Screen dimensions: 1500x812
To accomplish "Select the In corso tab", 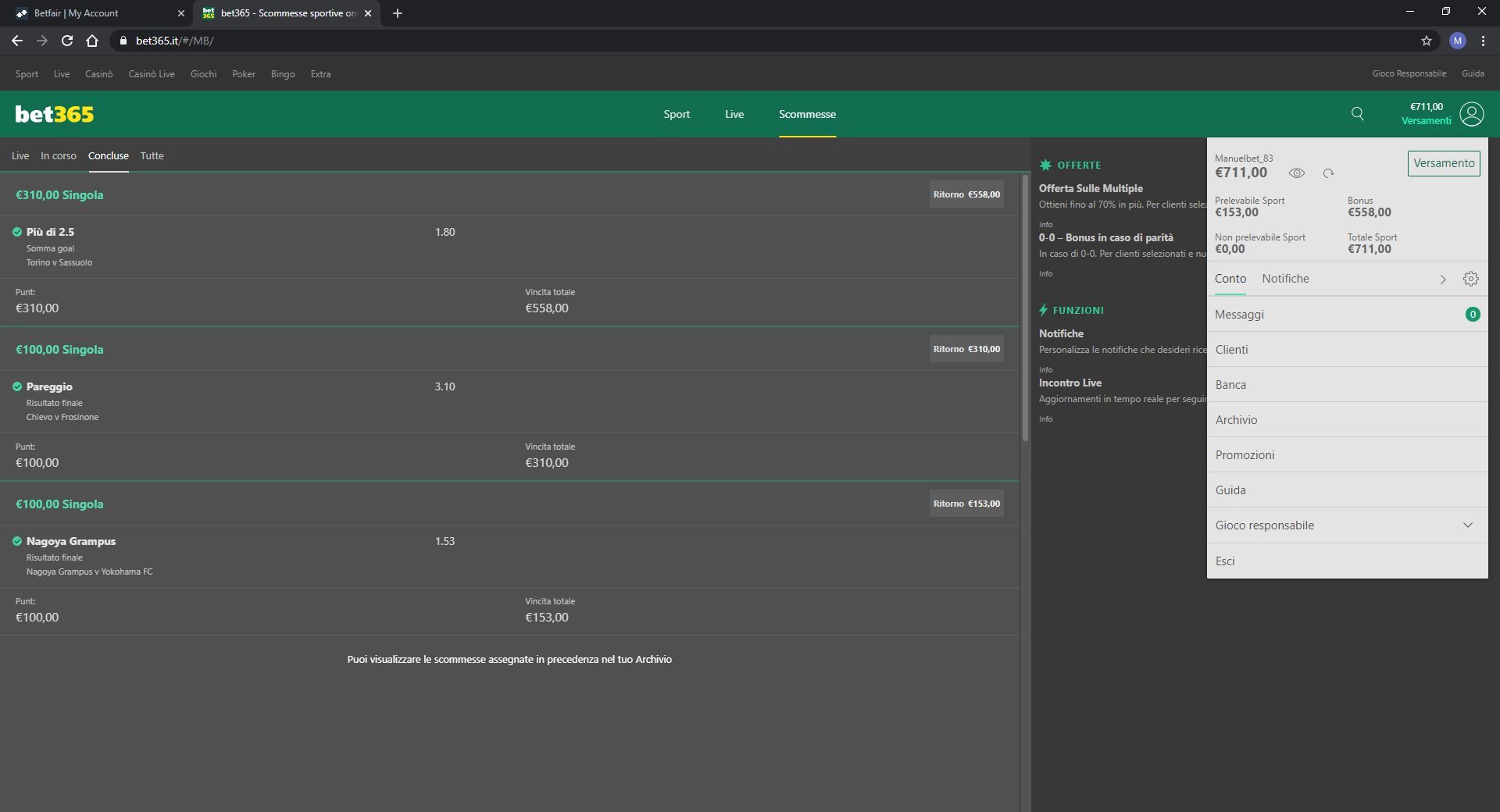I will pyautogui.click(x=59, y=156).
